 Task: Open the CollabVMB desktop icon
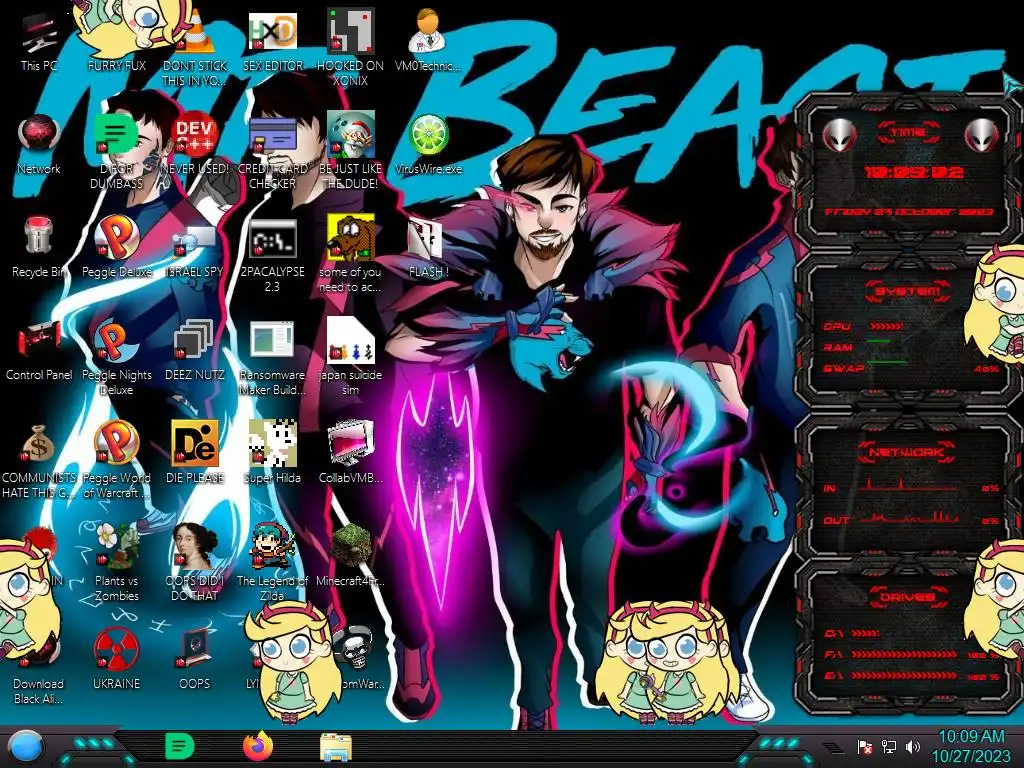[350, 452]
